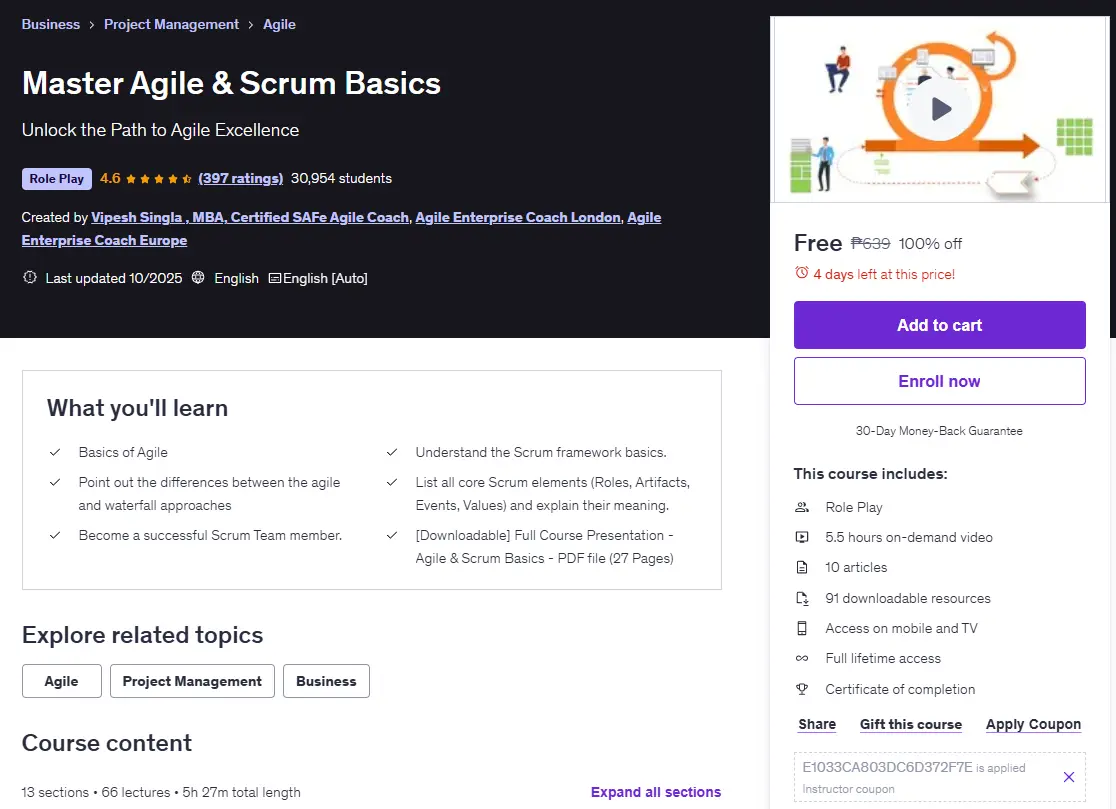Click the applied coupon code text
Screen dimensions: 1116x809
point(888,767)
